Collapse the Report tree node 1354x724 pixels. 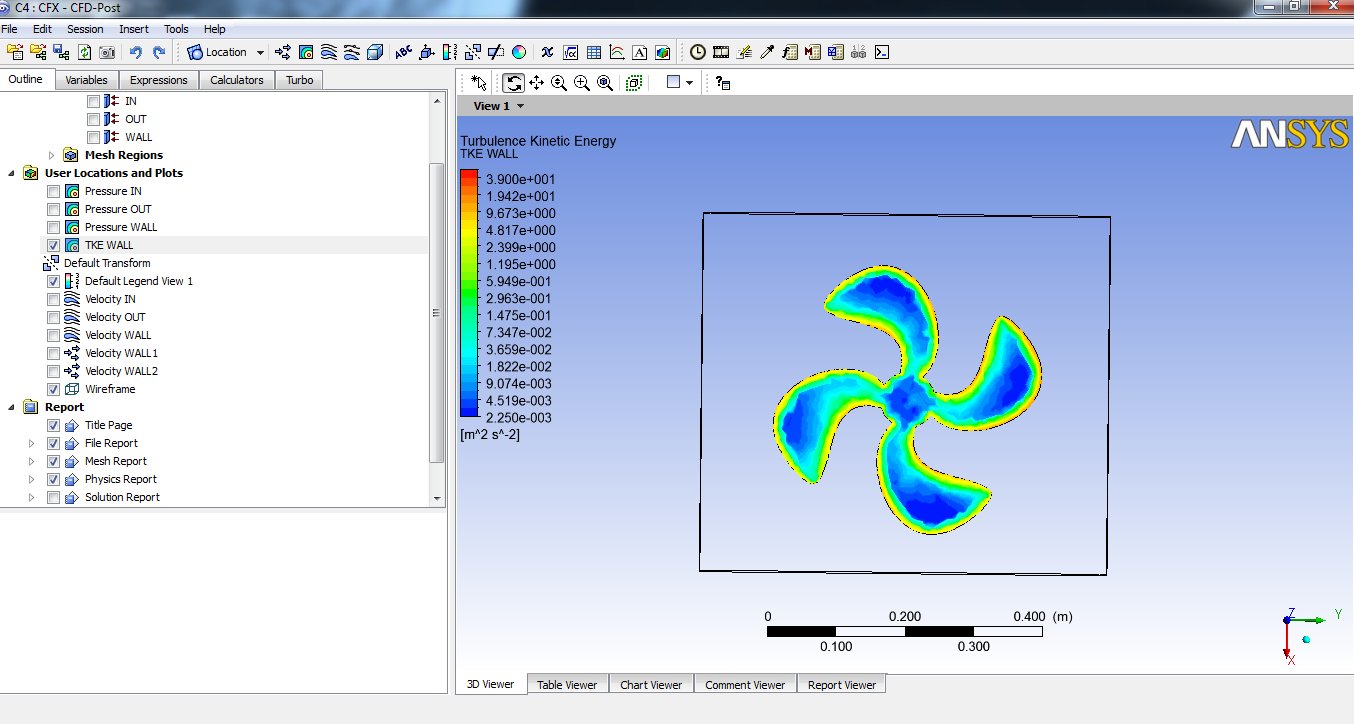(x=12, y=407)
